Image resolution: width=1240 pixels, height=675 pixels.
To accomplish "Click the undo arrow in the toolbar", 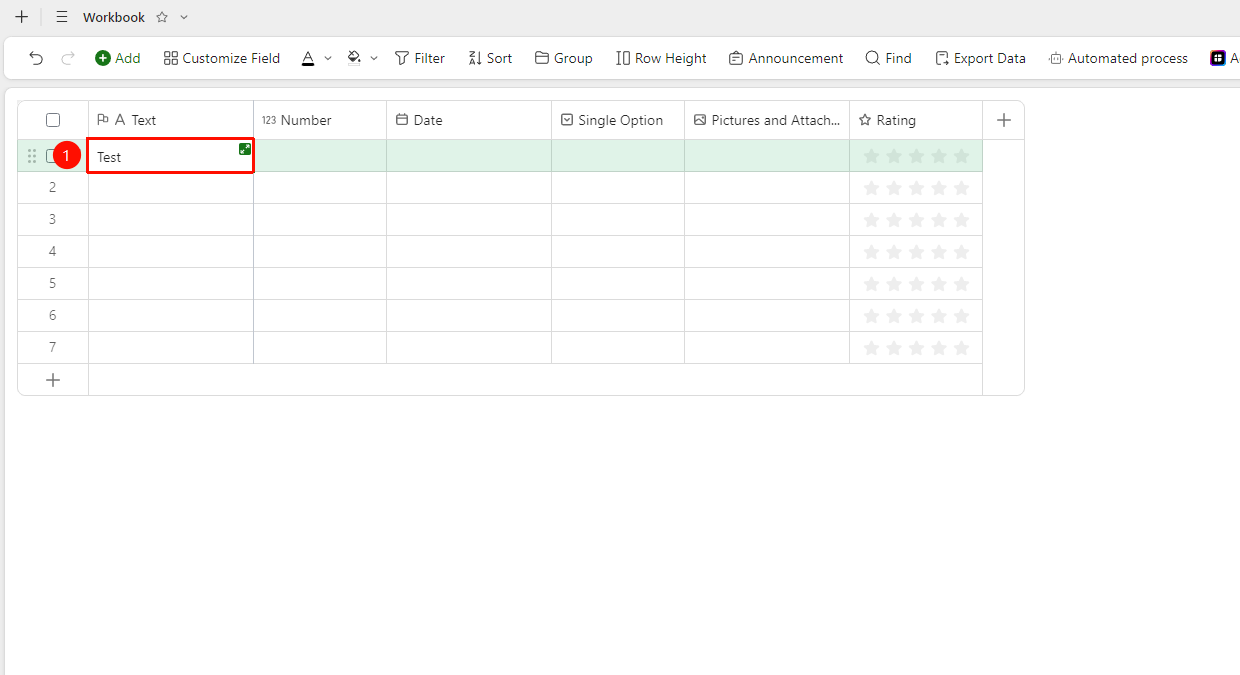I will pos(36,58).
